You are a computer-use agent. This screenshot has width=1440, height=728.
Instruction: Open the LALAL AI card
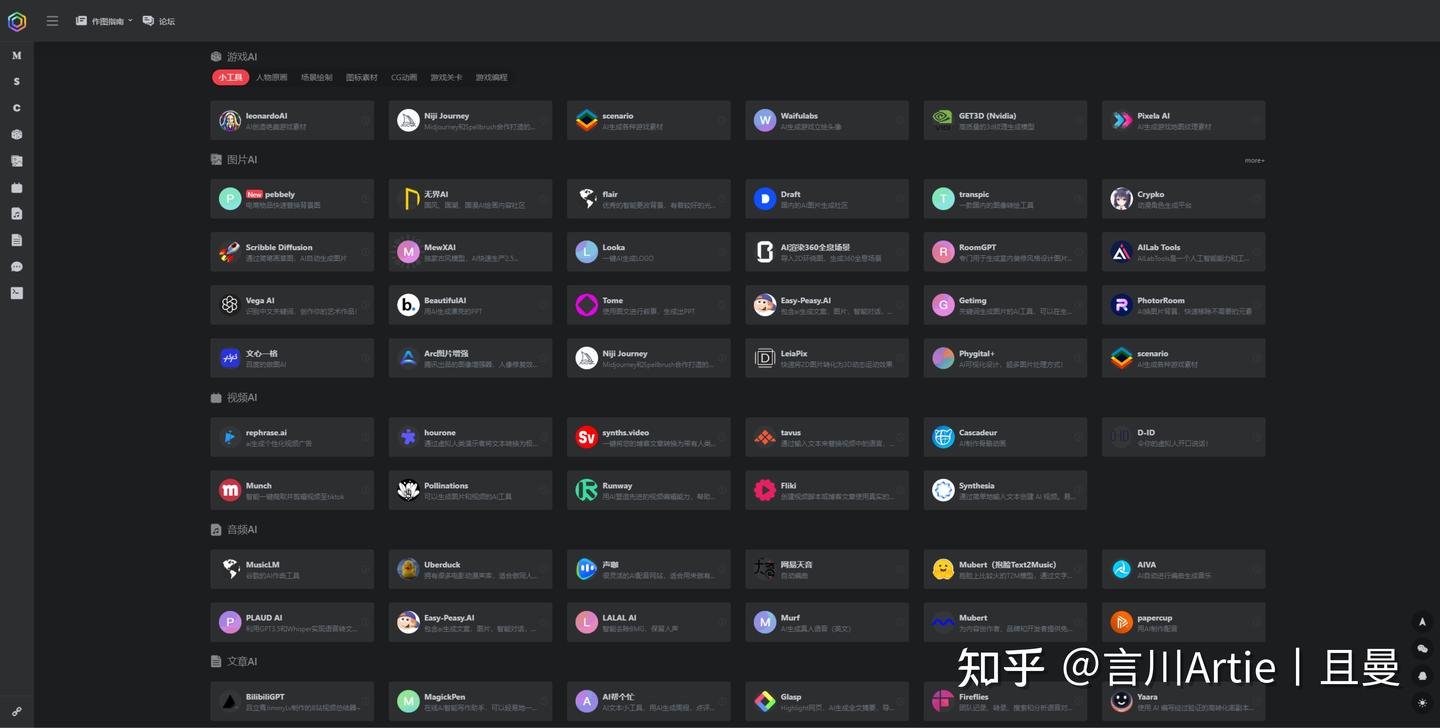(x=648, y=622)
